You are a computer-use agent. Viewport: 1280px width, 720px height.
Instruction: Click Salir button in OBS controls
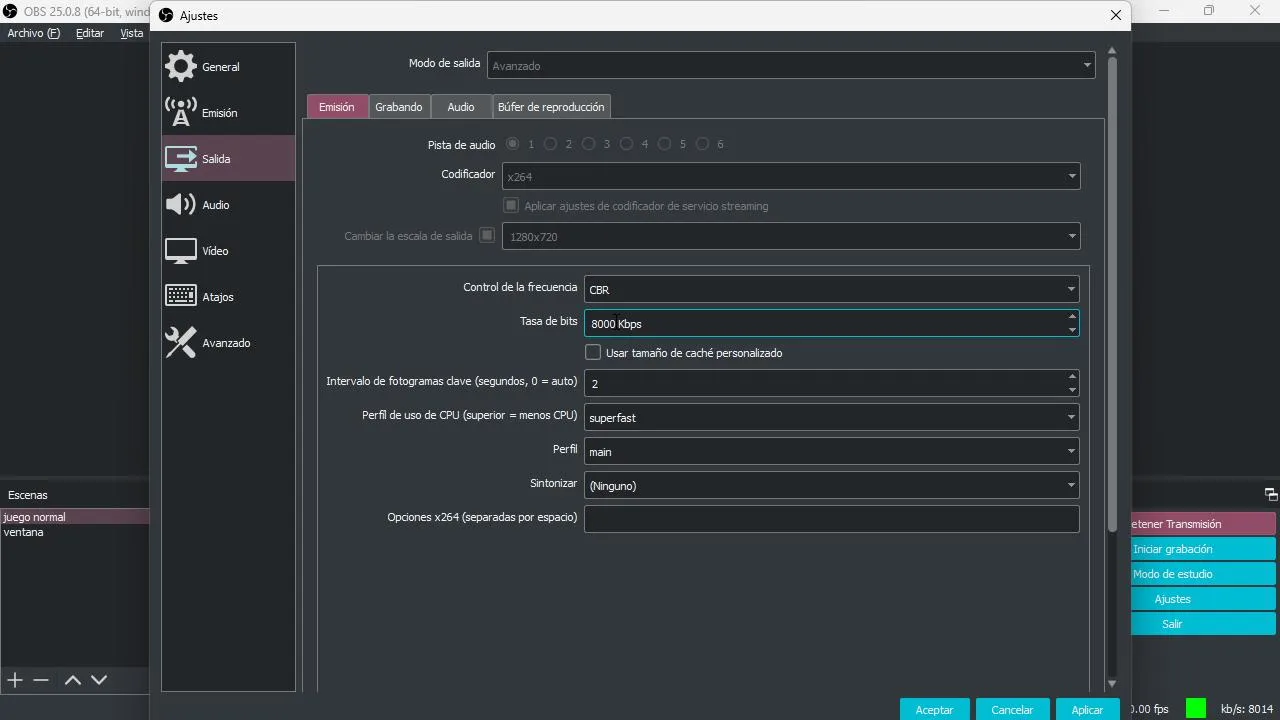[1203, 624]
